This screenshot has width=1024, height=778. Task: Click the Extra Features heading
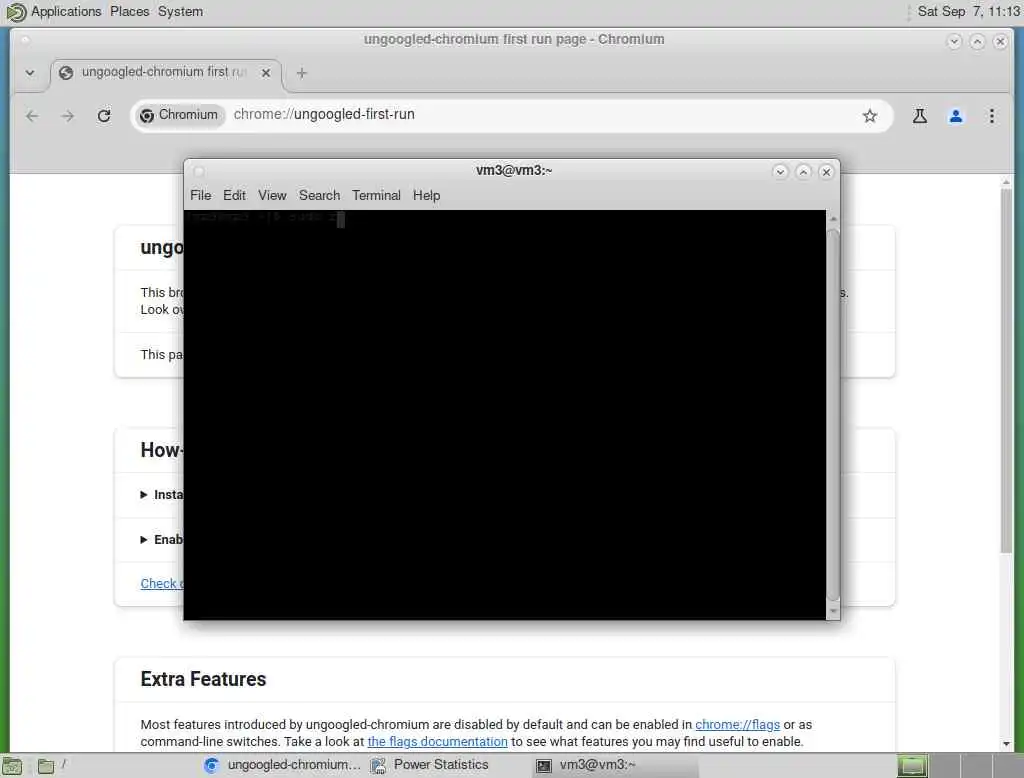pos(203,679)
